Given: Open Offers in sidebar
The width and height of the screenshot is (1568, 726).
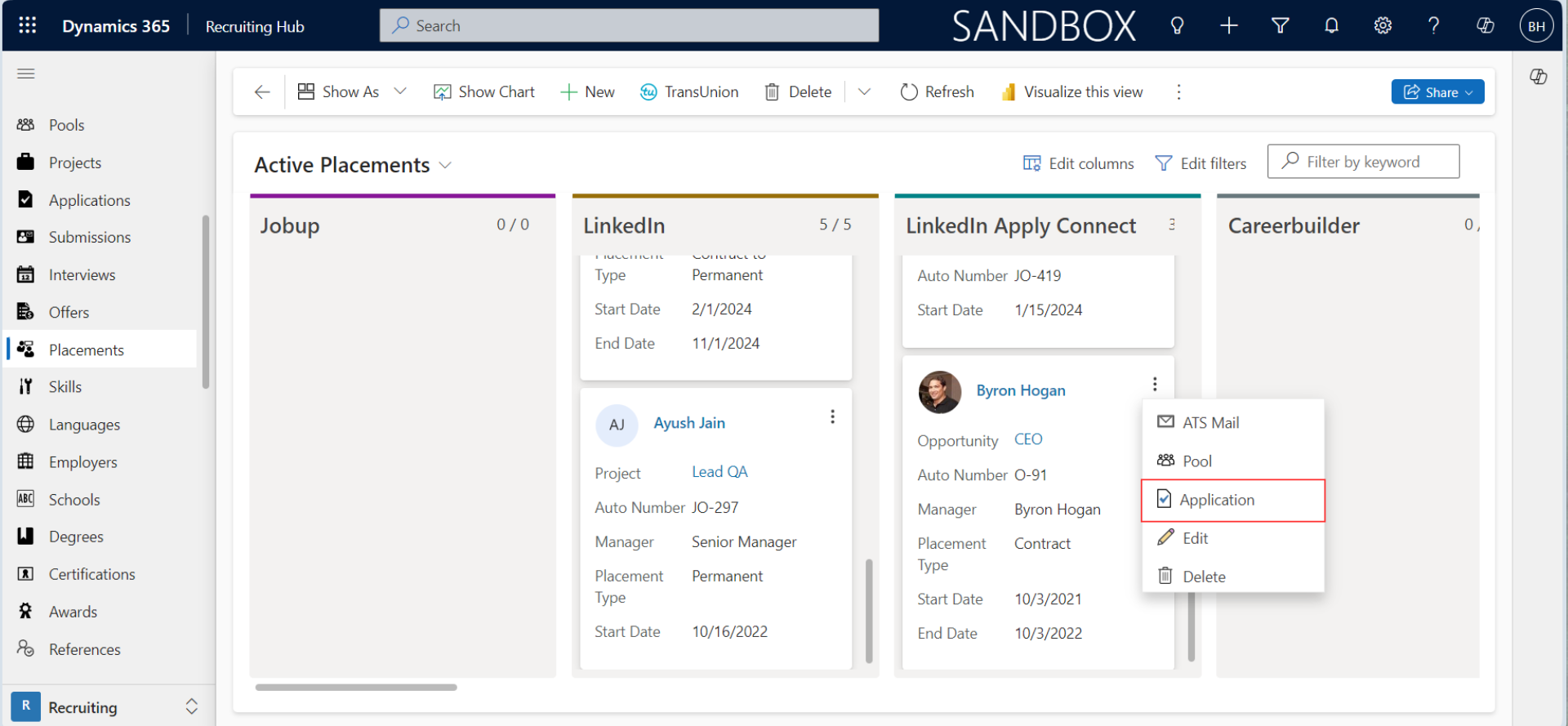Looking at the screenshot, I should 100,312.
